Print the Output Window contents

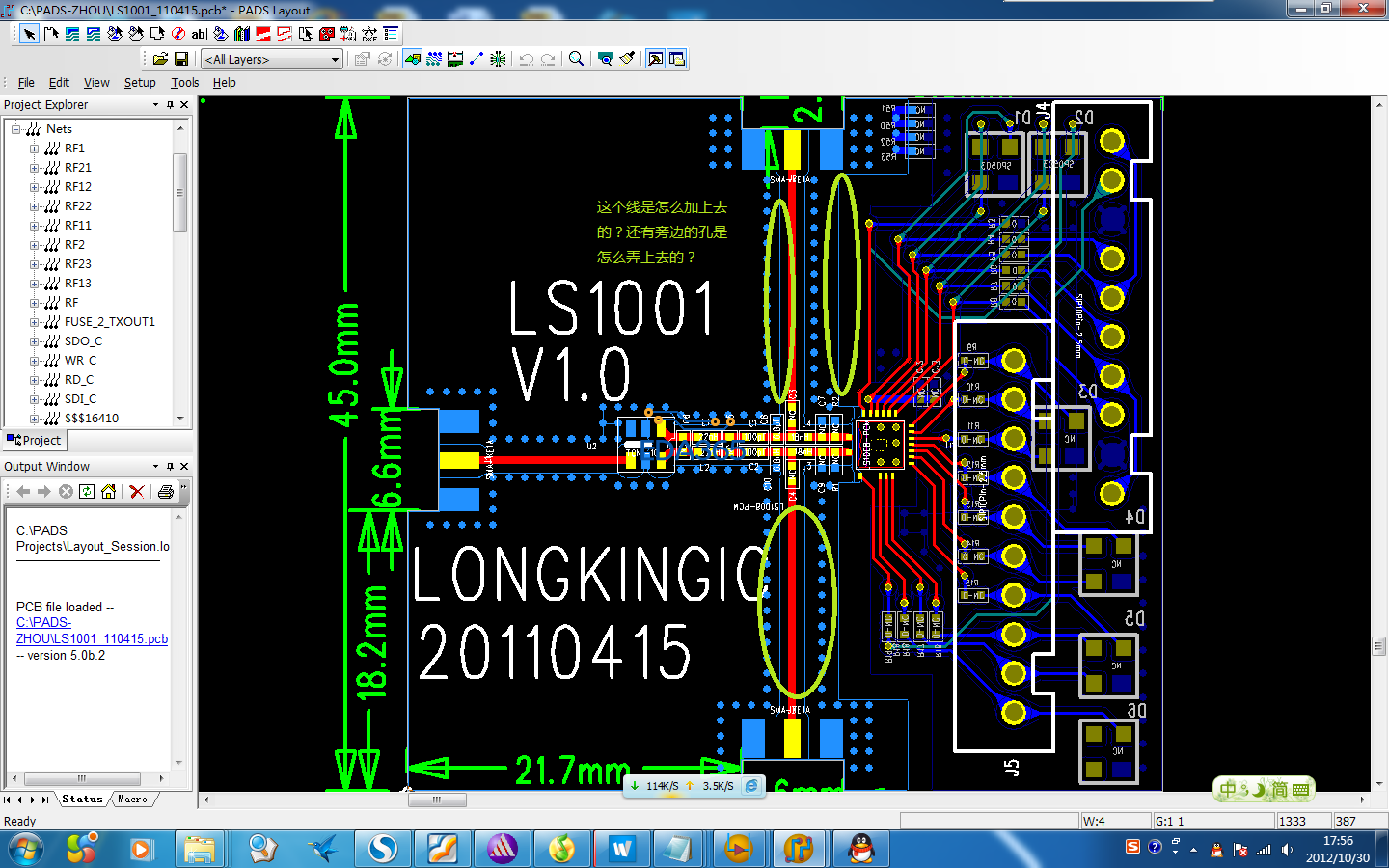166,492
